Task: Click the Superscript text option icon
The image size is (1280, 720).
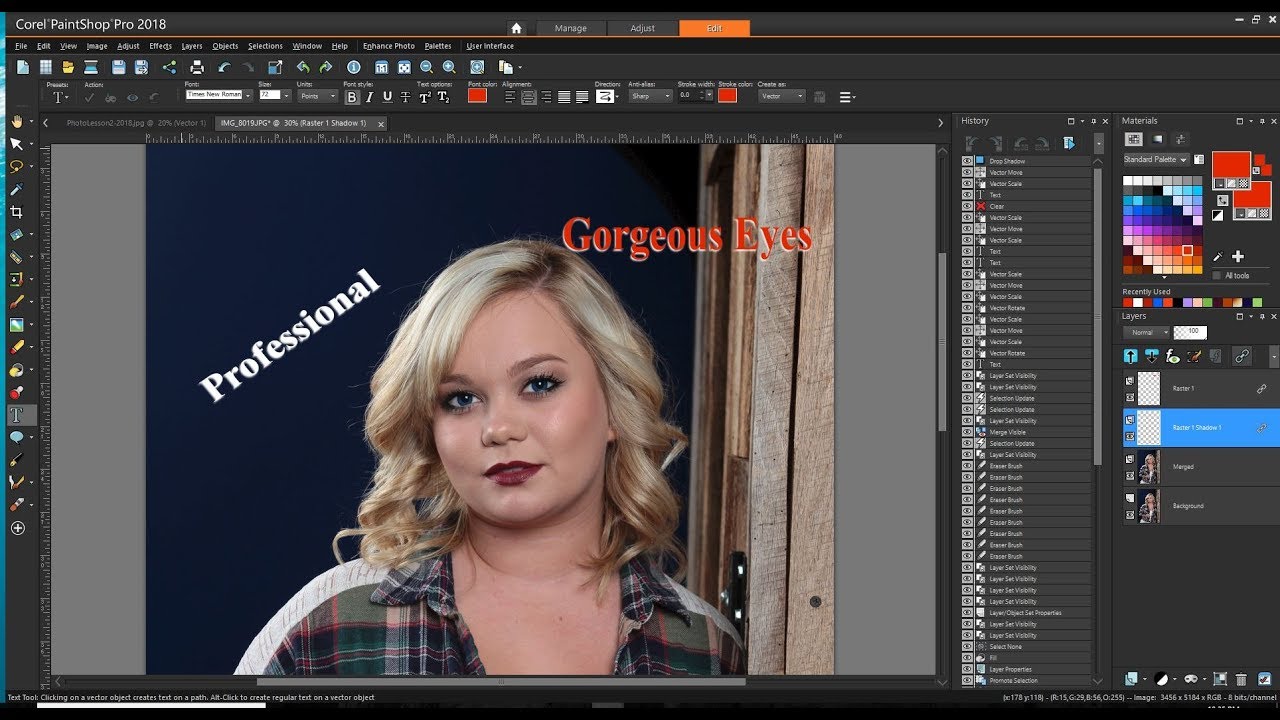Action: pos(424,97)
